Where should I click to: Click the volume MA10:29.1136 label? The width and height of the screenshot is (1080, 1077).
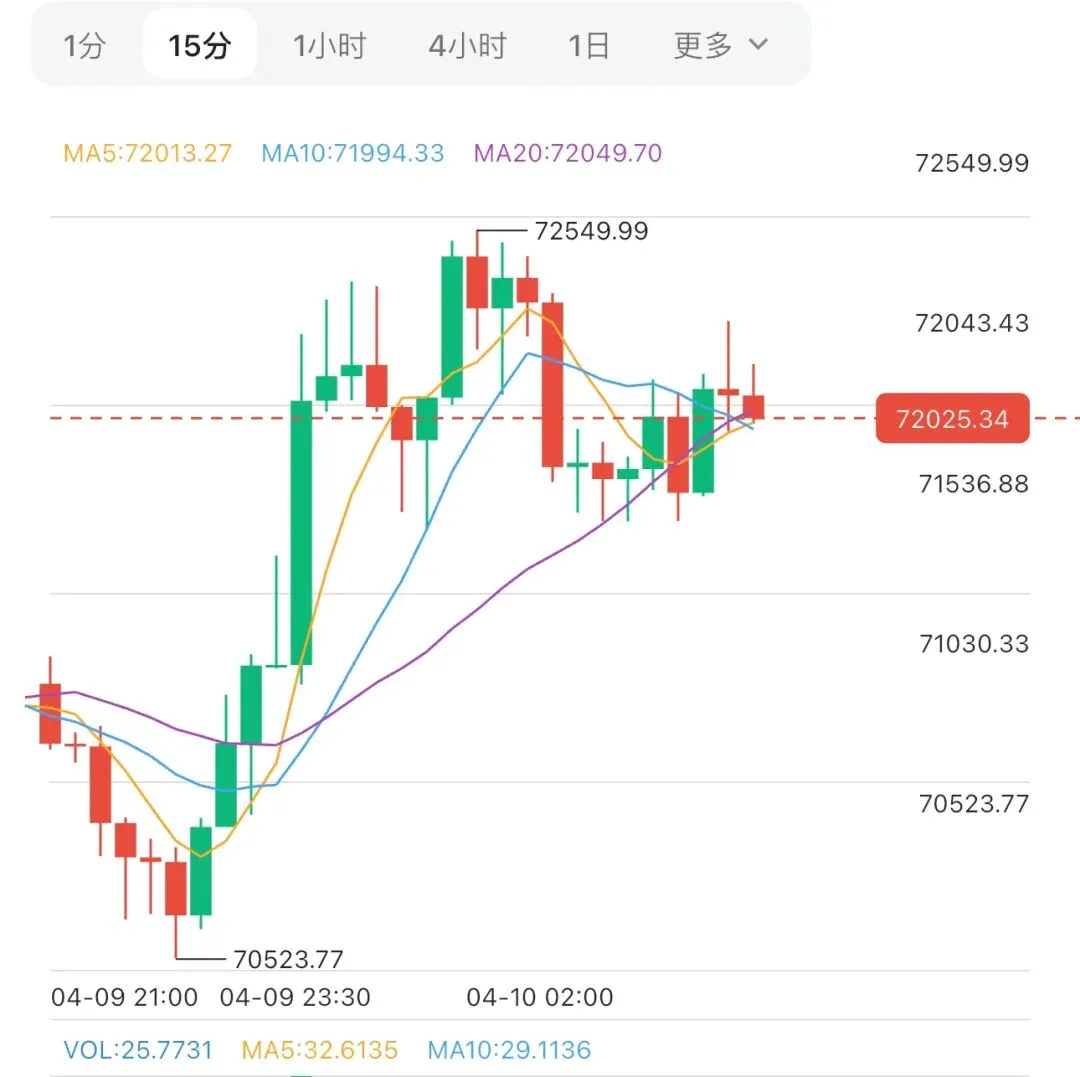click(509, 1050)
